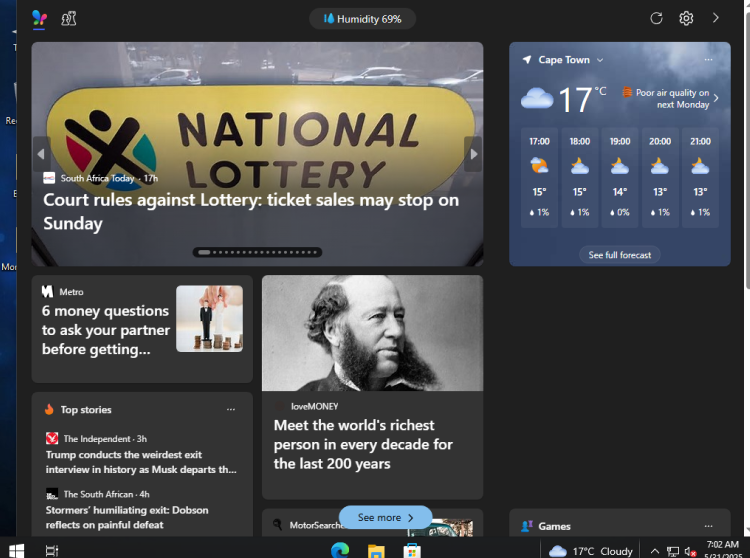Screen dimensions: 750x558
Task: Click the Games card icon
Action: click(527, 526)
